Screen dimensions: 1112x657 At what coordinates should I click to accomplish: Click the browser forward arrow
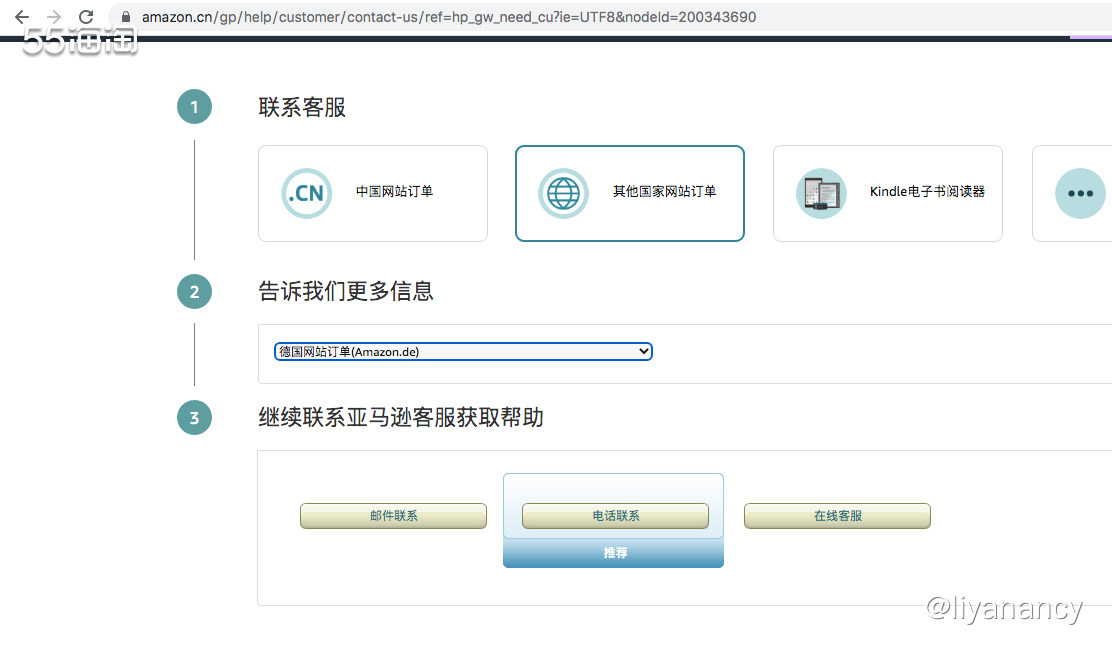point(54,17)
